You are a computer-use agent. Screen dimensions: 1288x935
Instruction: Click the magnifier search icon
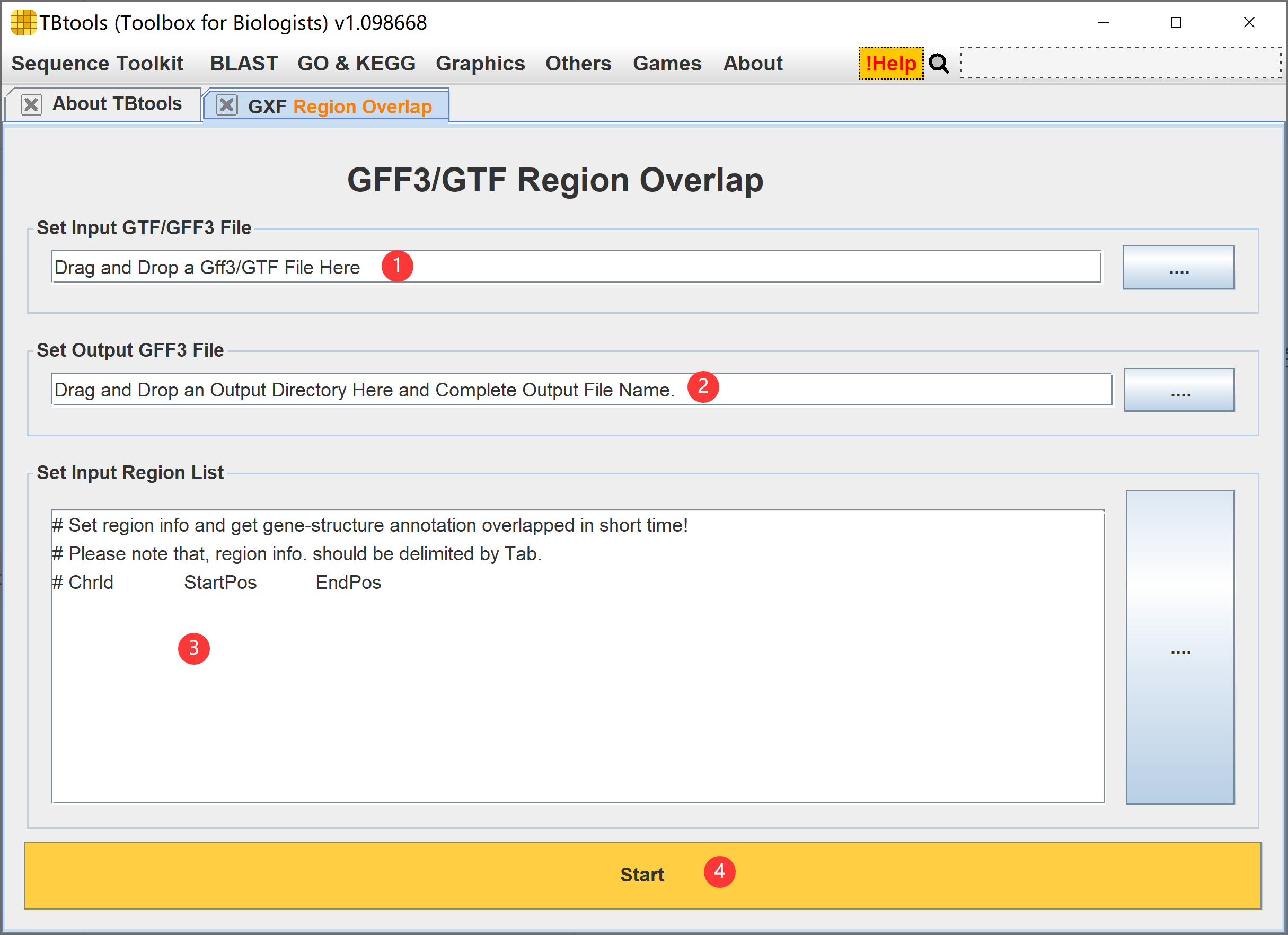pos(939,64)
